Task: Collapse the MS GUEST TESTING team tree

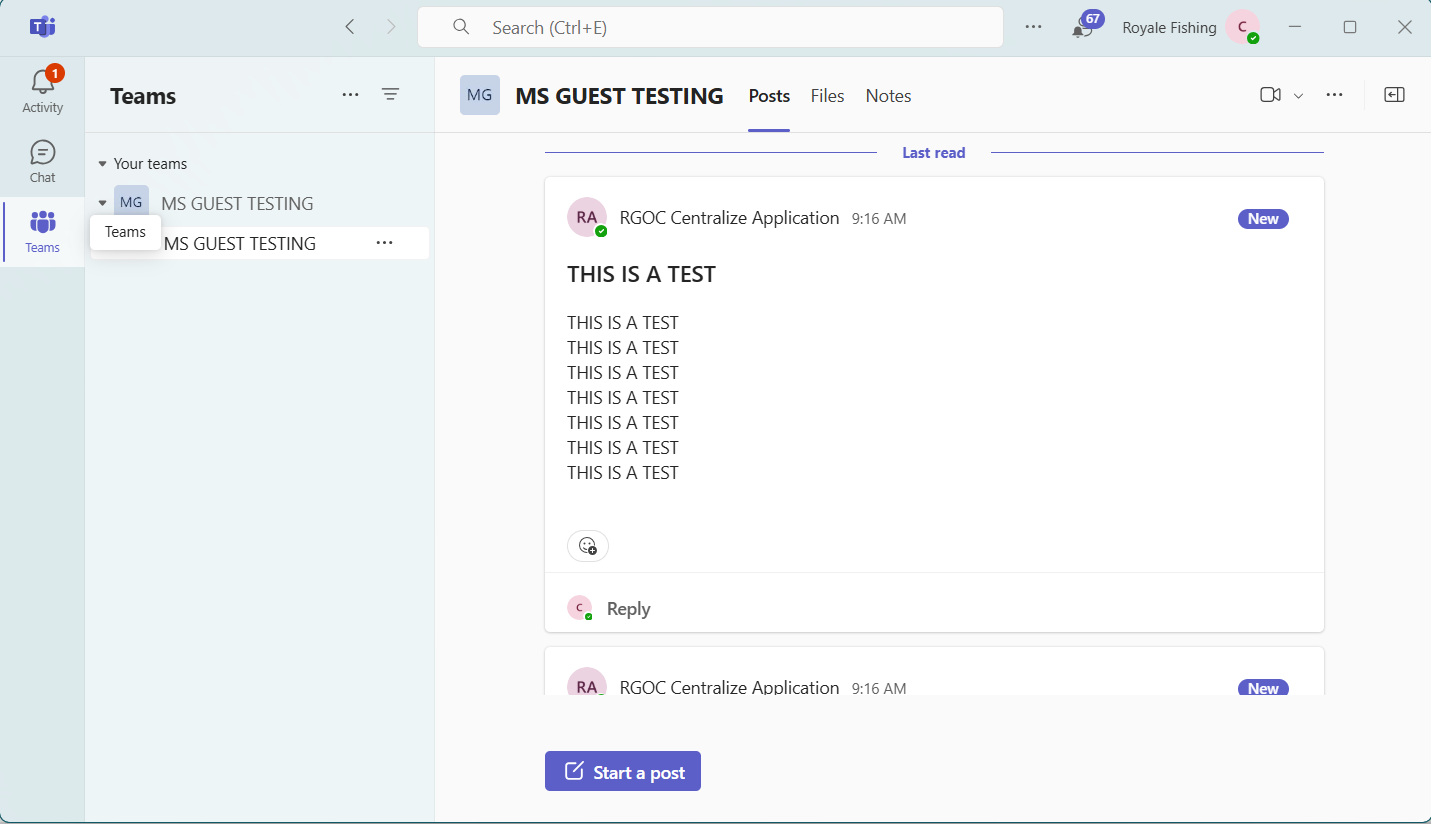Action: pyautogui.click(x=102, y=203)
